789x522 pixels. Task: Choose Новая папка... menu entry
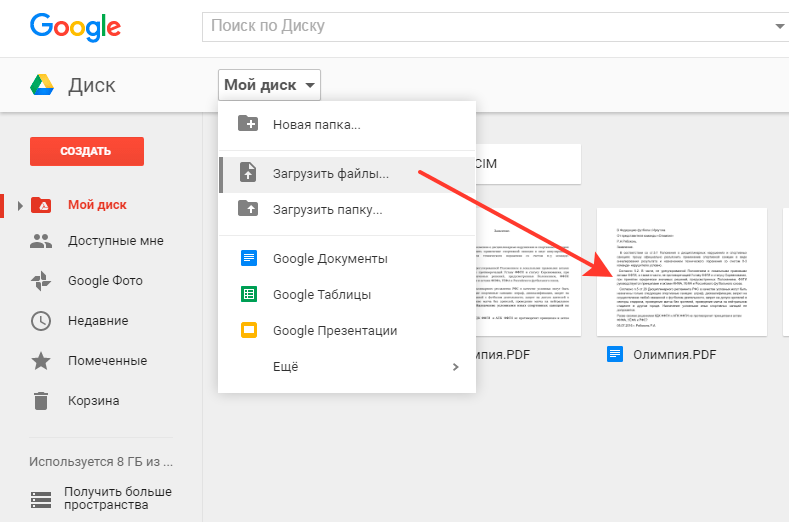[x=347, y=125]
